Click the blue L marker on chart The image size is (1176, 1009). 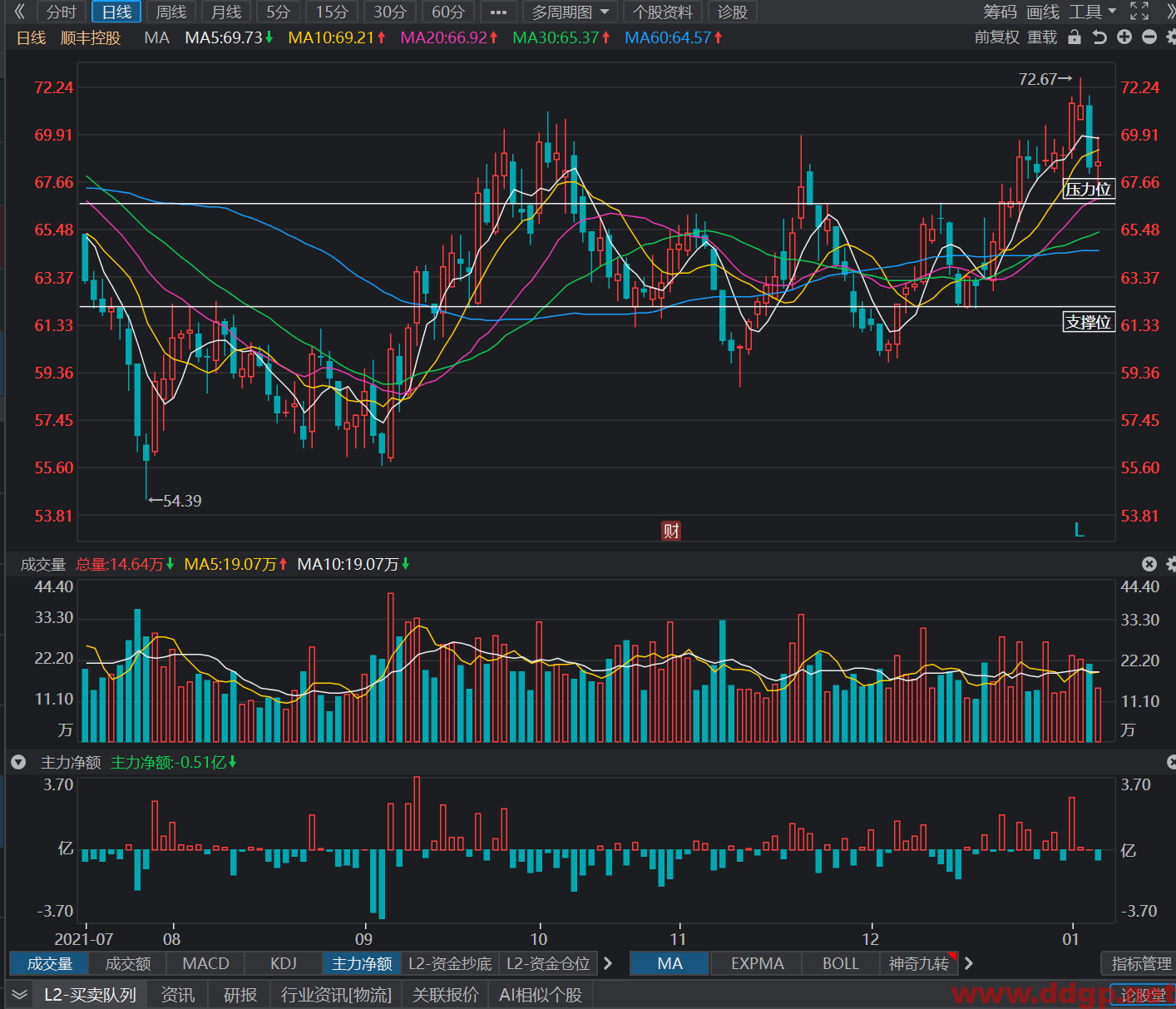point(1080,530)
